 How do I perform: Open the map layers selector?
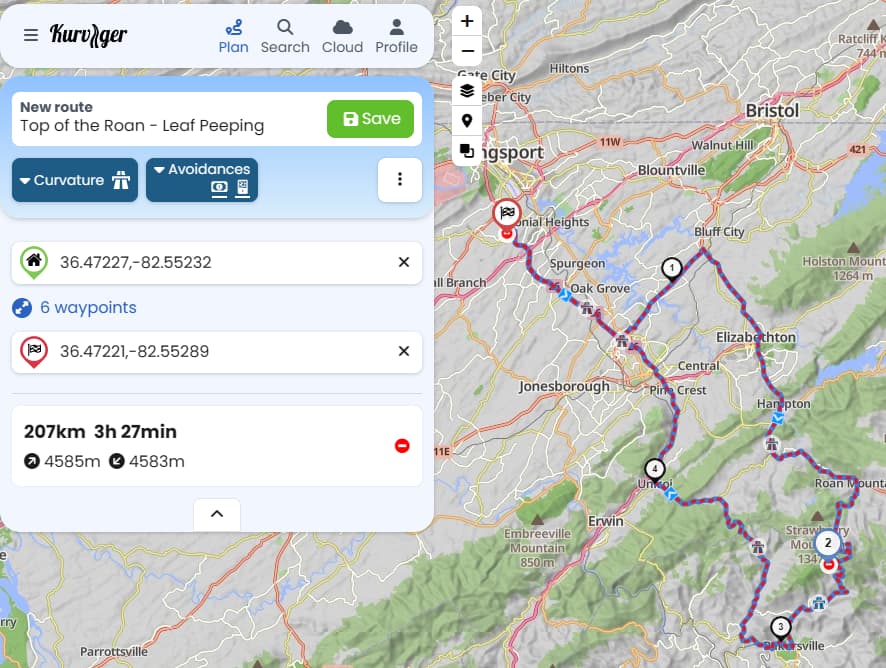coord(467,91)
